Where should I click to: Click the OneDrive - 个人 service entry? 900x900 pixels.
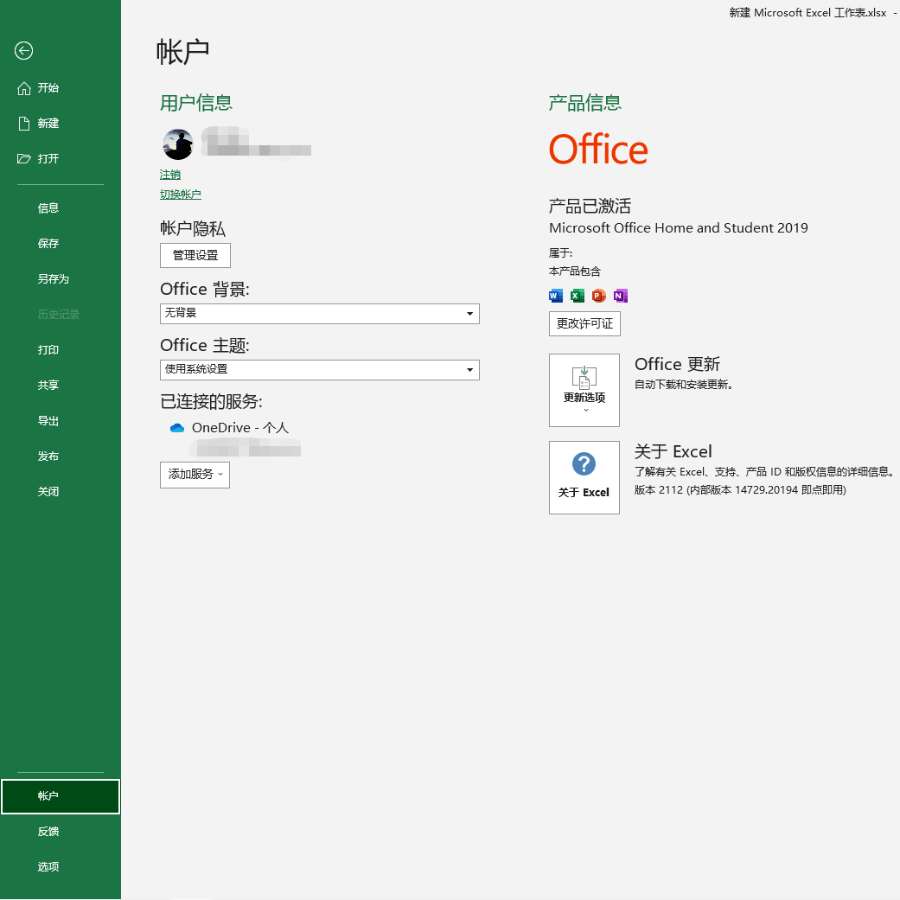tap(230, 428)
